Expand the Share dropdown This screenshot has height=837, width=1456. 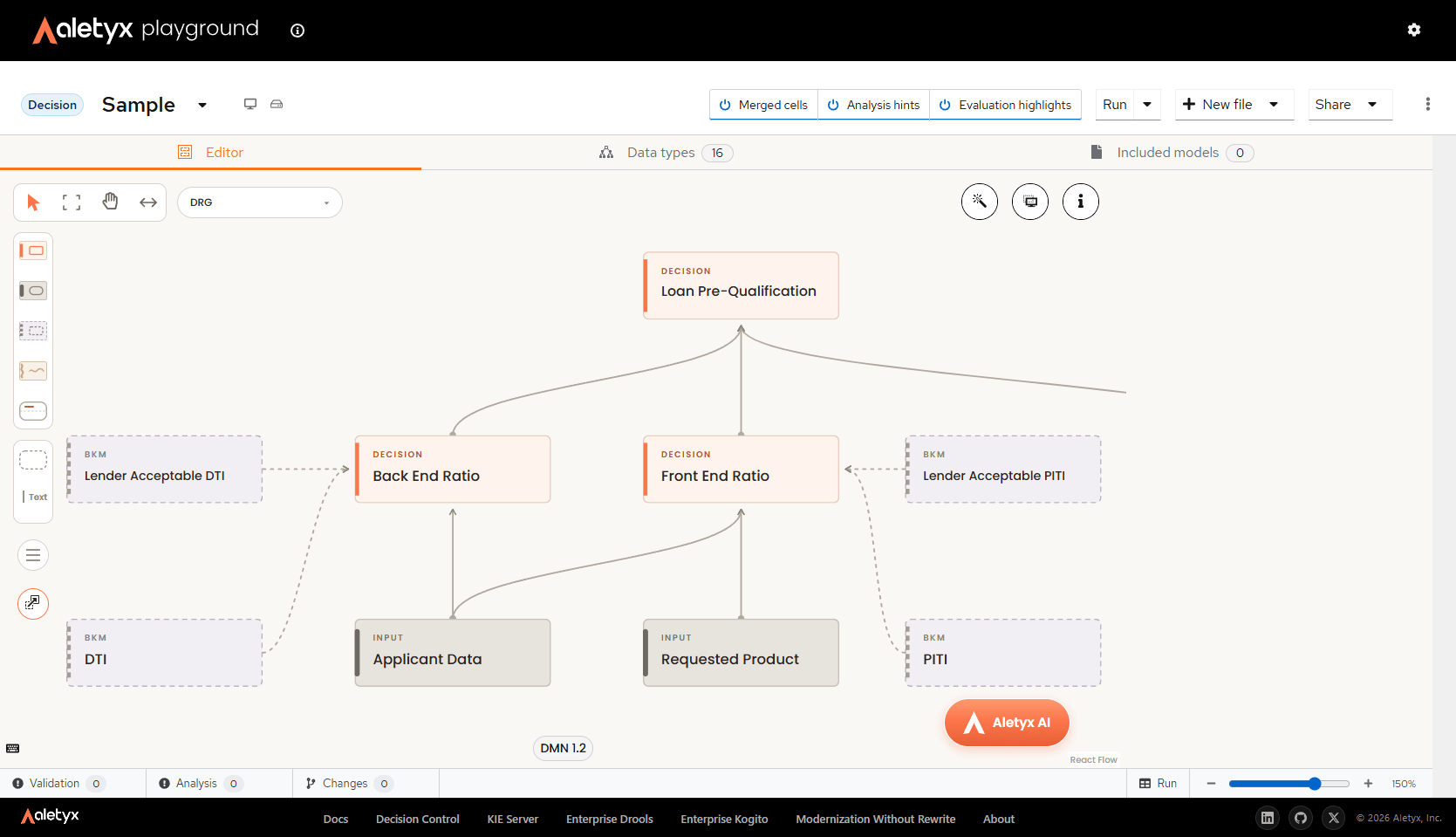click(1372, 105)
